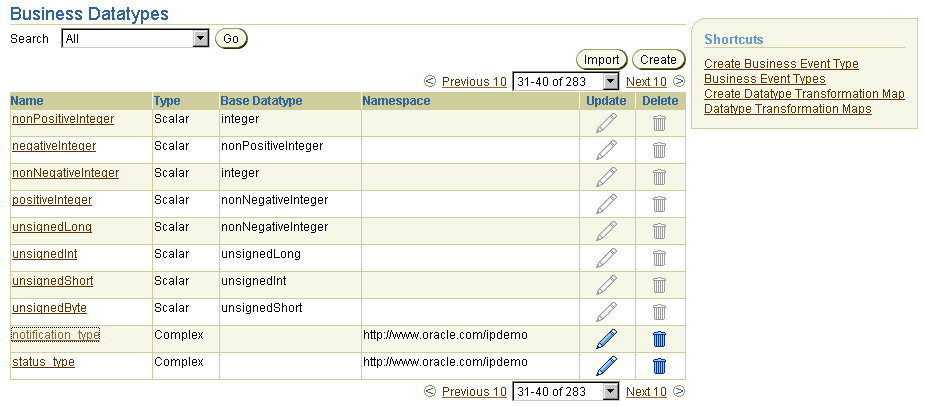Edit notification_type with blue pencil icon
The image size is (925, 406).
coord(606,339)
